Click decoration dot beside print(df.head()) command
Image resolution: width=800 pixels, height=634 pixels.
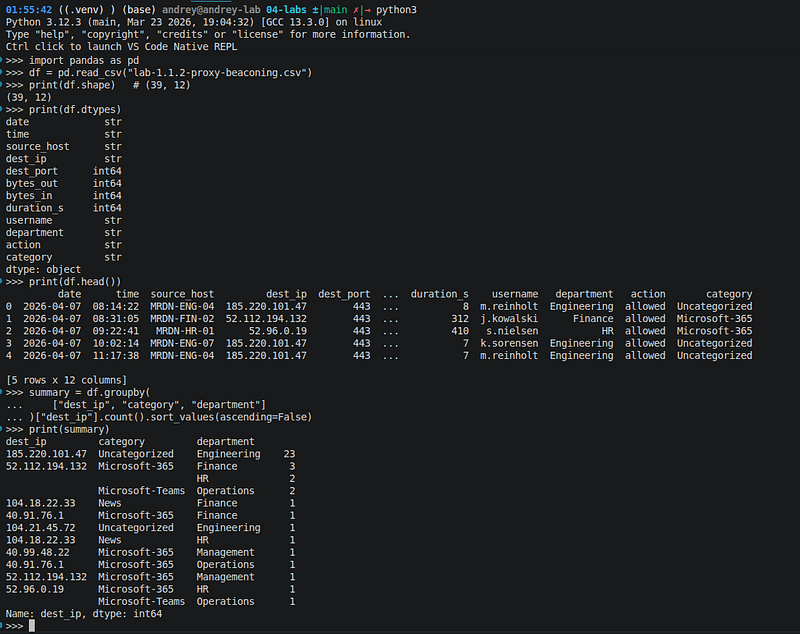point(1,282)
